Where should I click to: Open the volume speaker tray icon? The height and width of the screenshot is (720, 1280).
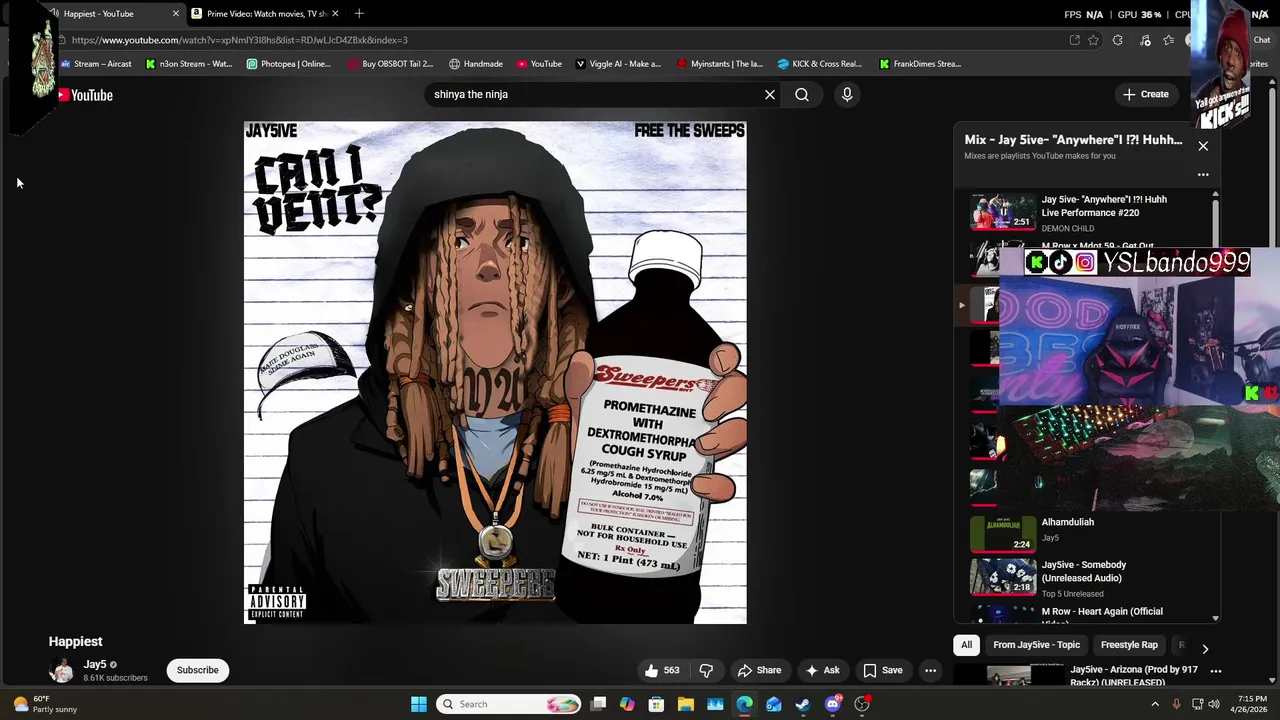tap(1214, 704)
